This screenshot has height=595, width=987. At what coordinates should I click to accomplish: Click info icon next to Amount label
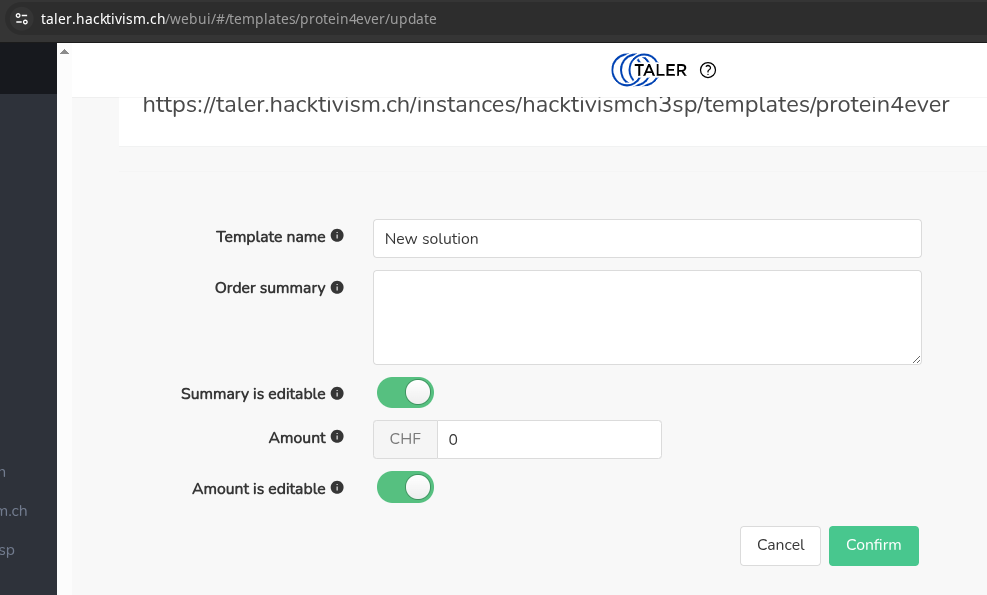[x=337, y=436]
